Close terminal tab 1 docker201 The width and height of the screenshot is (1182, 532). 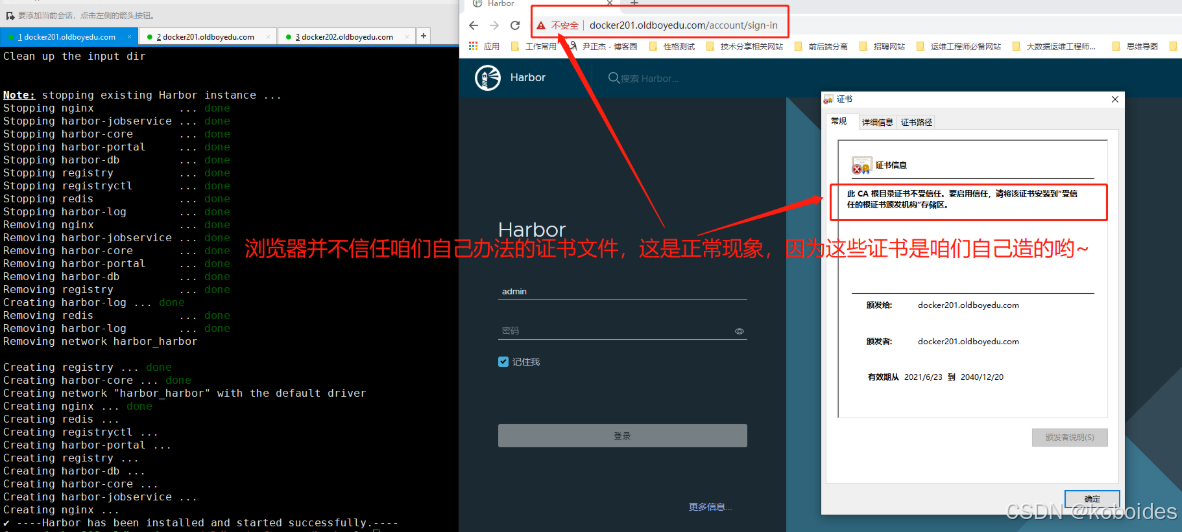pos(130,36)
